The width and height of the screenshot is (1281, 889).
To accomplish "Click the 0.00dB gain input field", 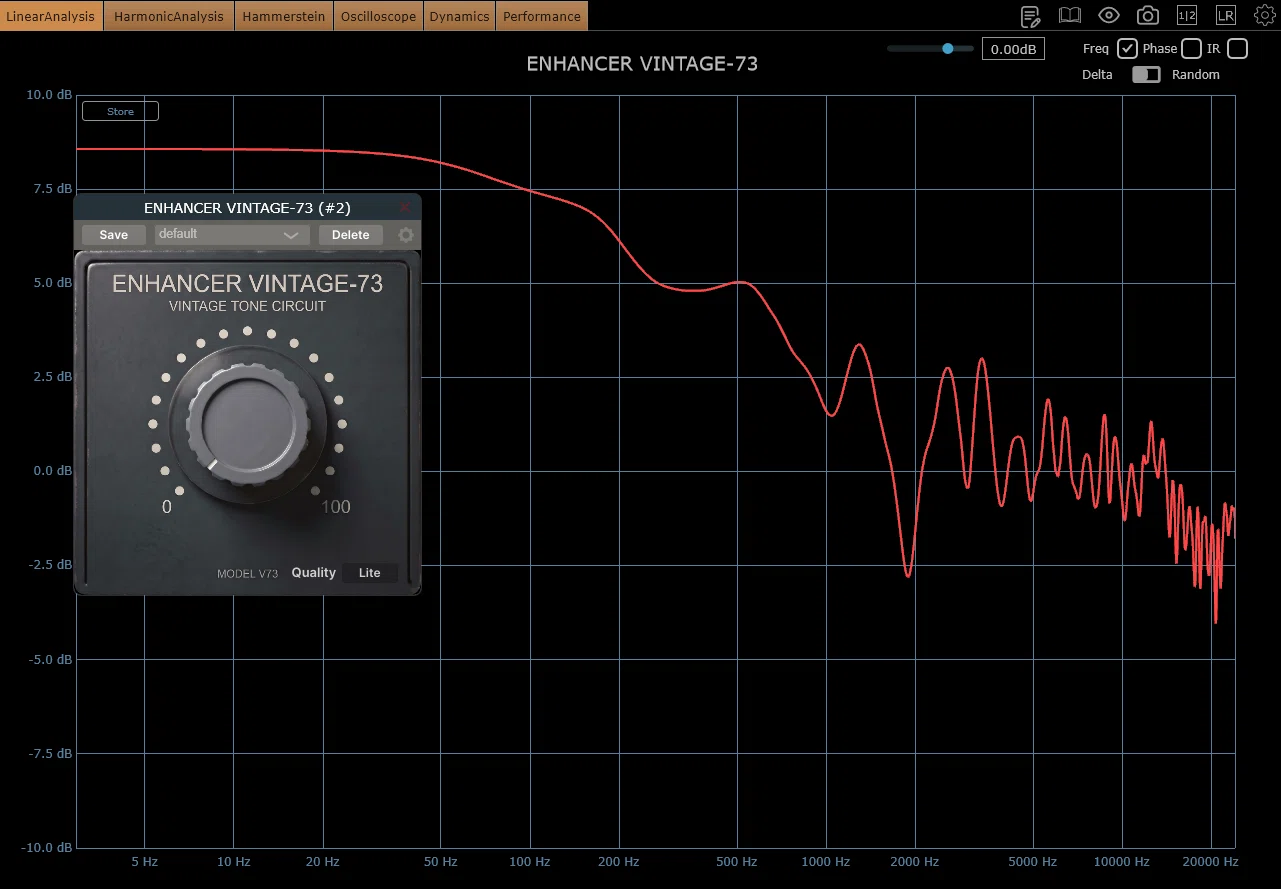I will pos(1013,49).
